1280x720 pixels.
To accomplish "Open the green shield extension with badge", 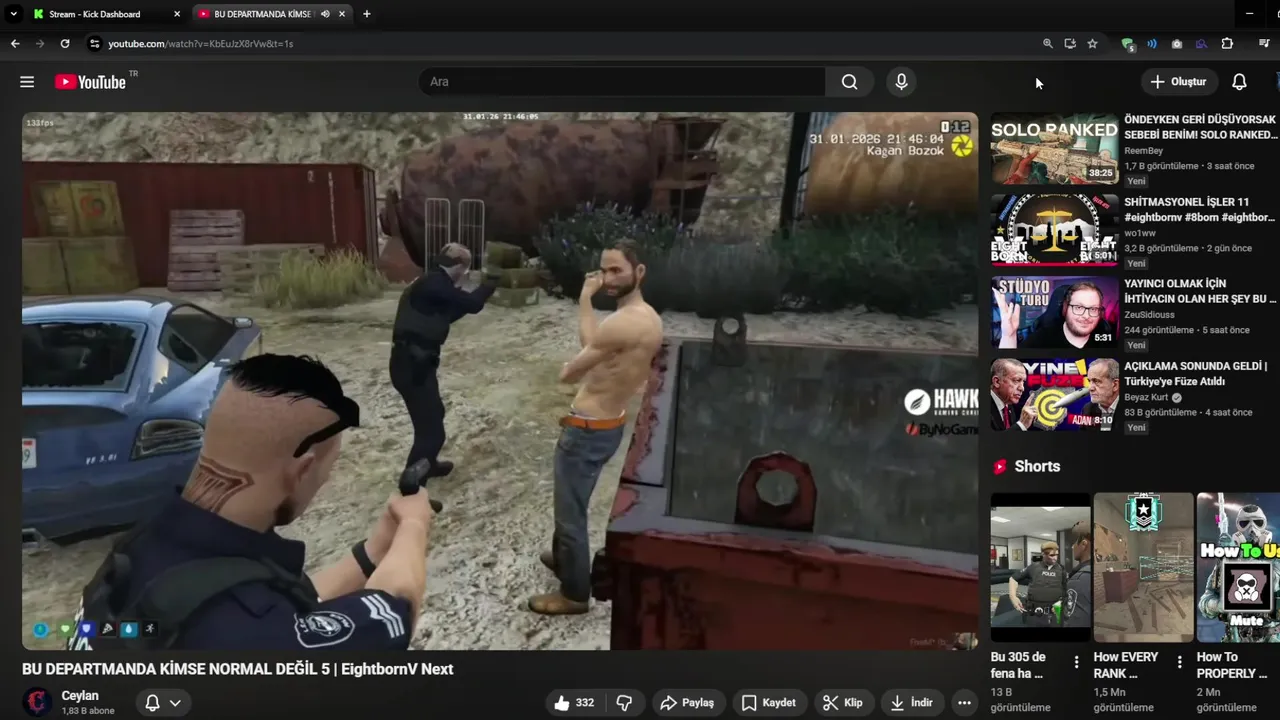I will pos(1127,44).
